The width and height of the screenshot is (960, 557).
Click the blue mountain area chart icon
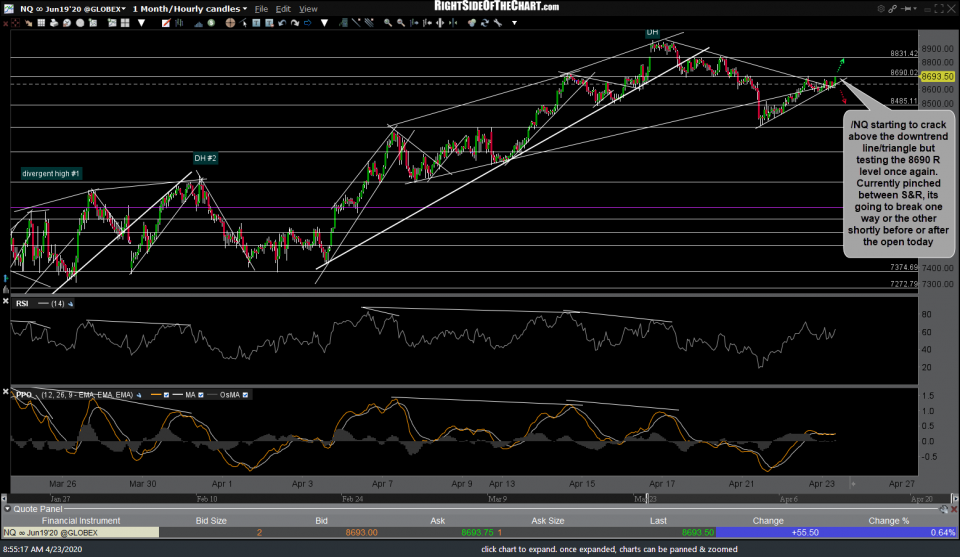198,23
